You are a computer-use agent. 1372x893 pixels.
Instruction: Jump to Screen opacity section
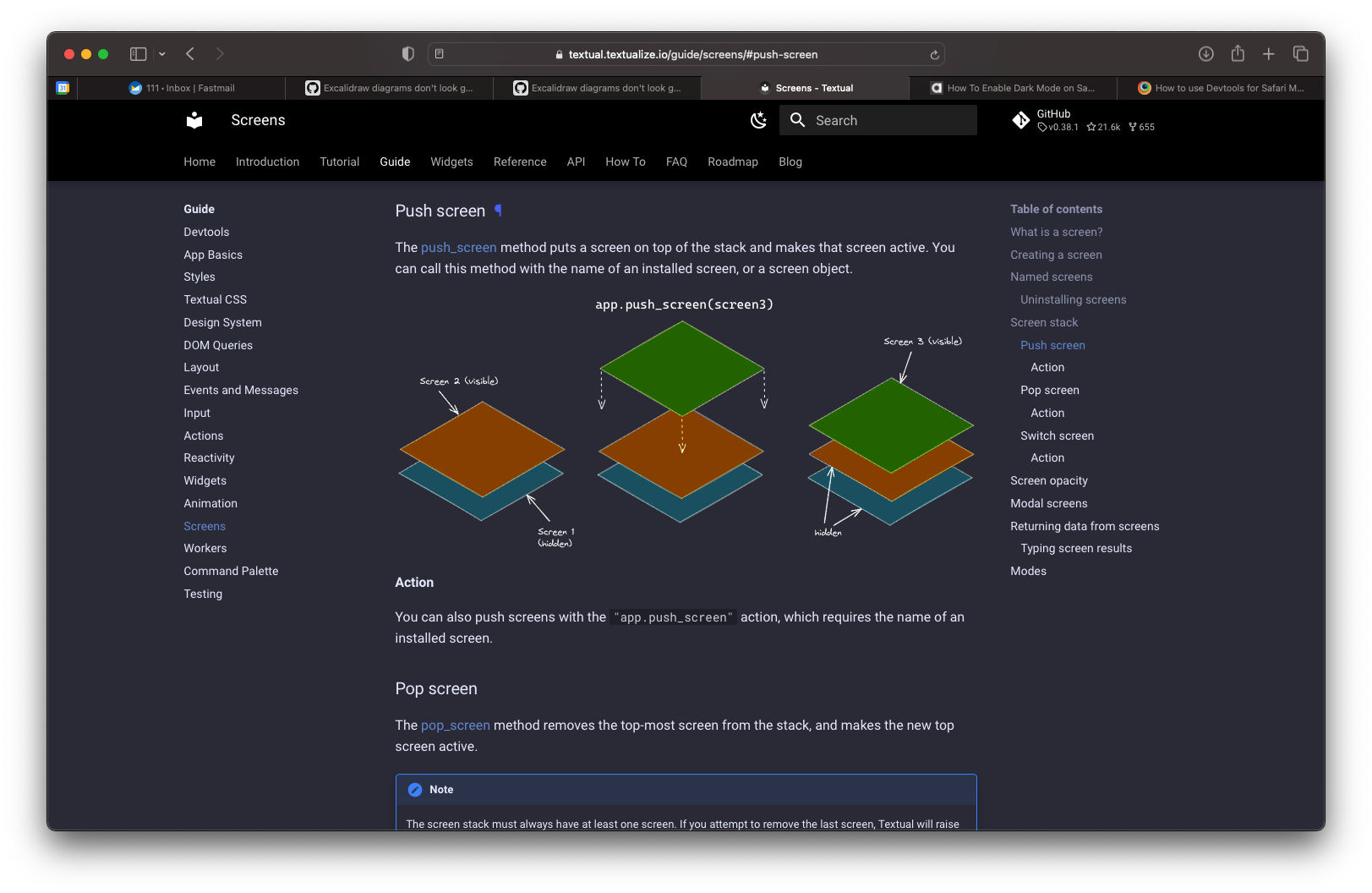click(1049, 480)
